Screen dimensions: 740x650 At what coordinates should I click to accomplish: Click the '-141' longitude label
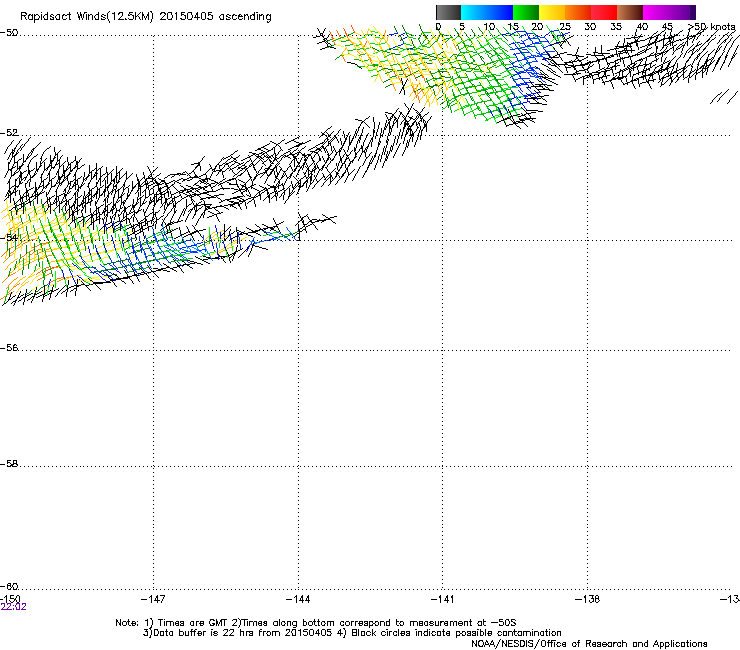442,599
